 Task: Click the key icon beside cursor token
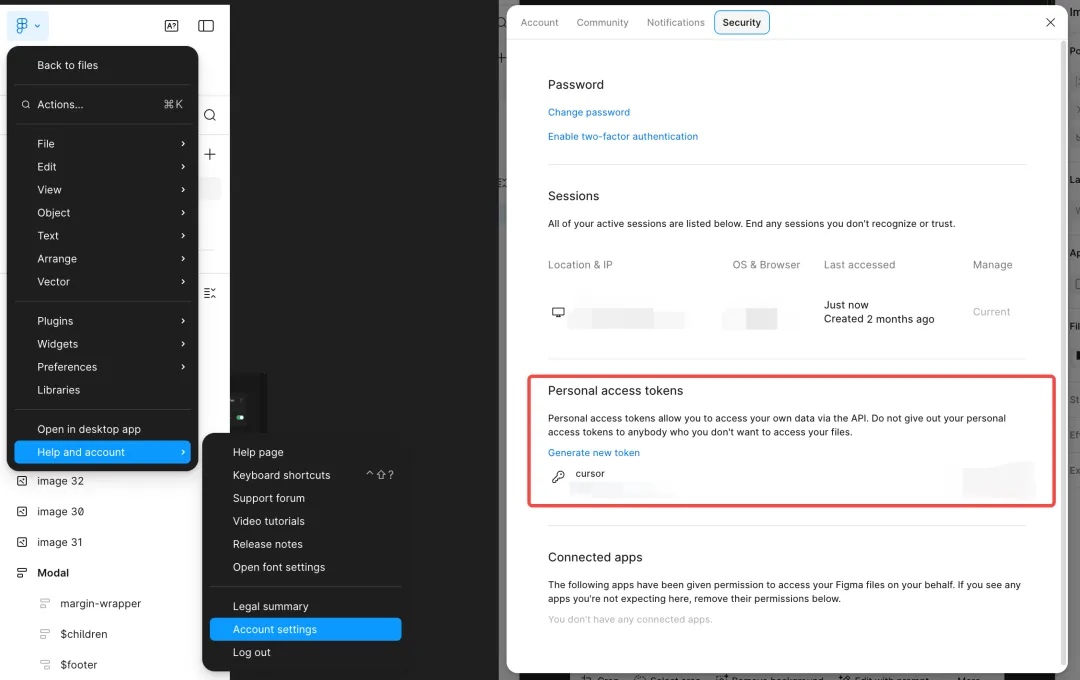click(558, 477)
